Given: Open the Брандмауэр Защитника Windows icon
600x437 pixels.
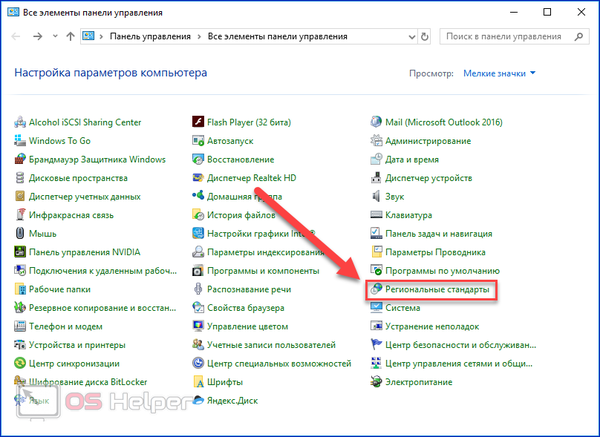Looking at the screenshot, I should click(20, 159).
